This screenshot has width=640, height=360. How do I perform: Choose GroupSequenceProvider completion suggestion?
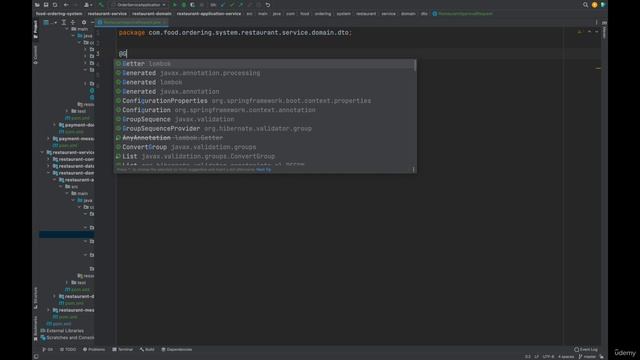pyautogui.click(x=264, y=129)
